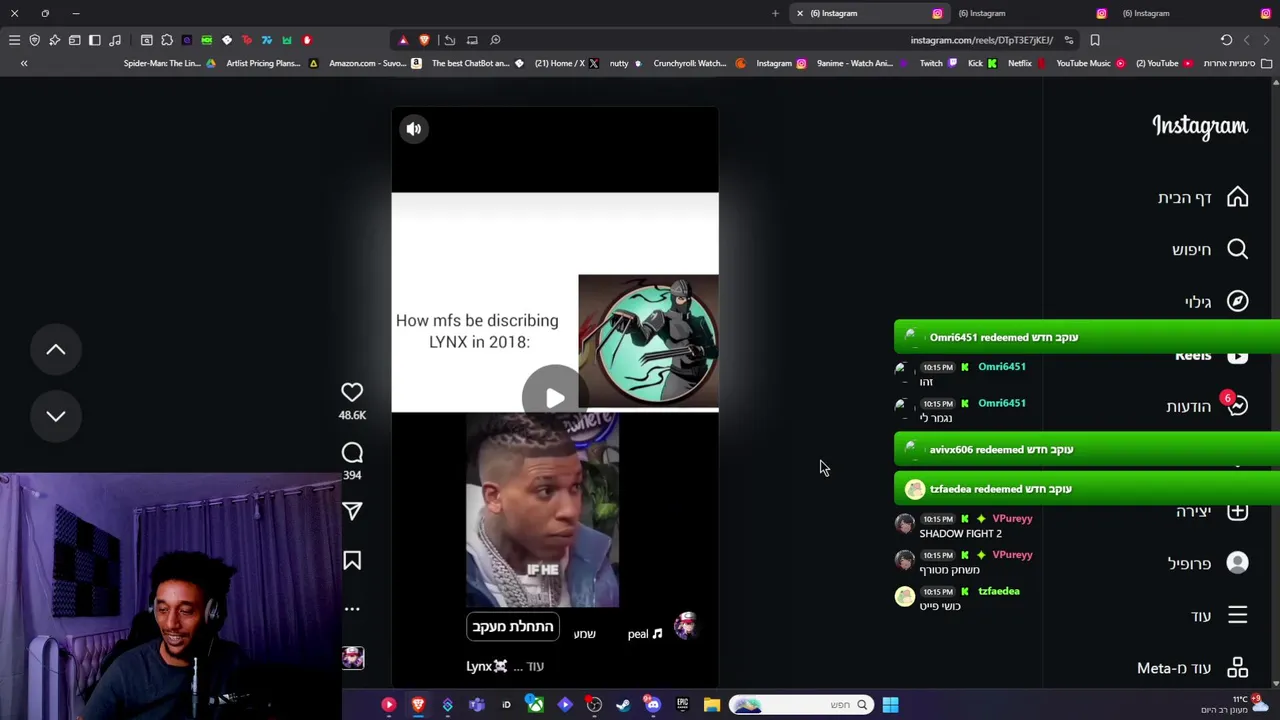Open 'יצירה' create in the sidebar
Viewport: 1280px width, 720px height.
[x=1212, y=511]
